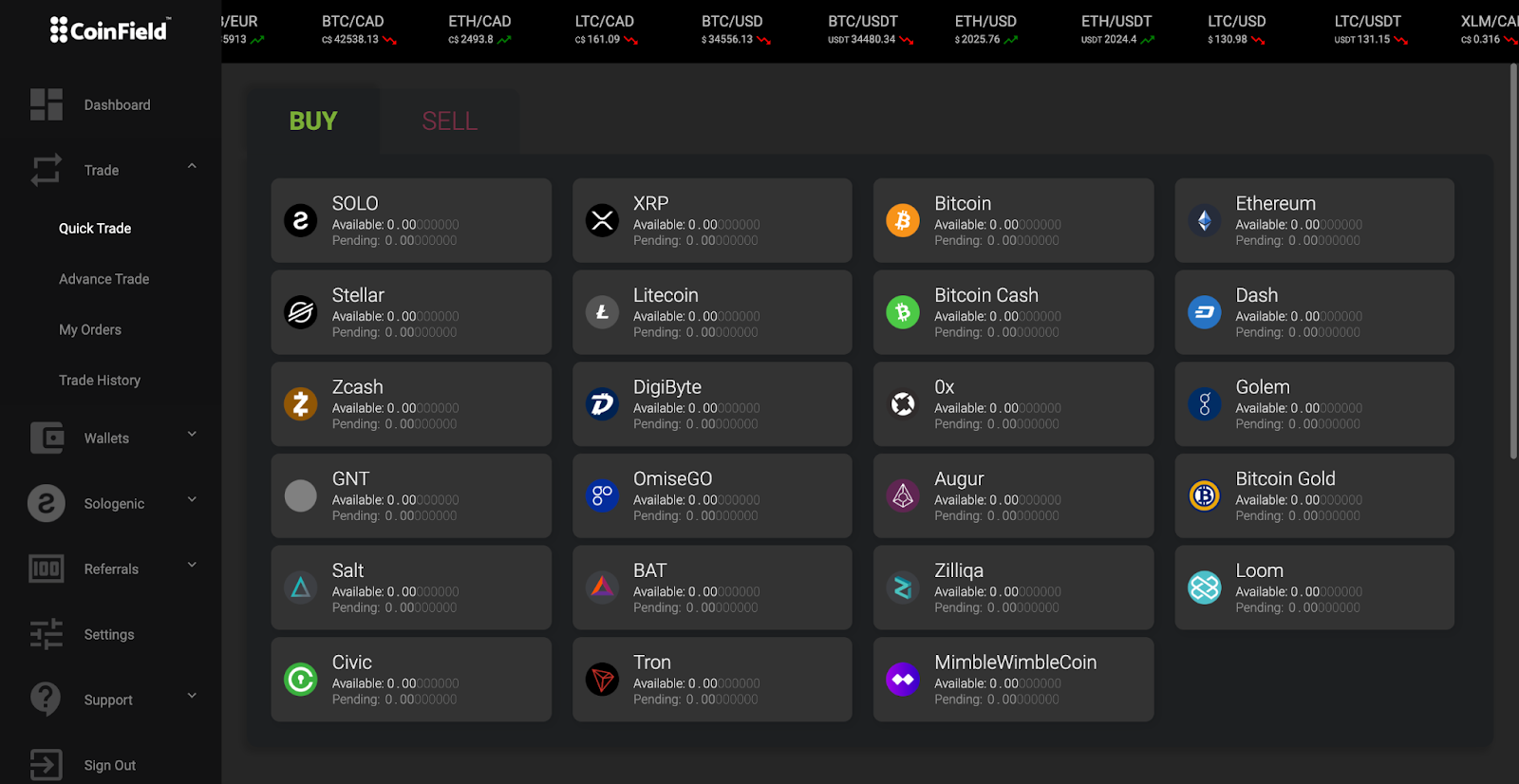Click the ETH/CAD ticker pair
This screenshot has height=784, width=1519.
tap(479, 21)
